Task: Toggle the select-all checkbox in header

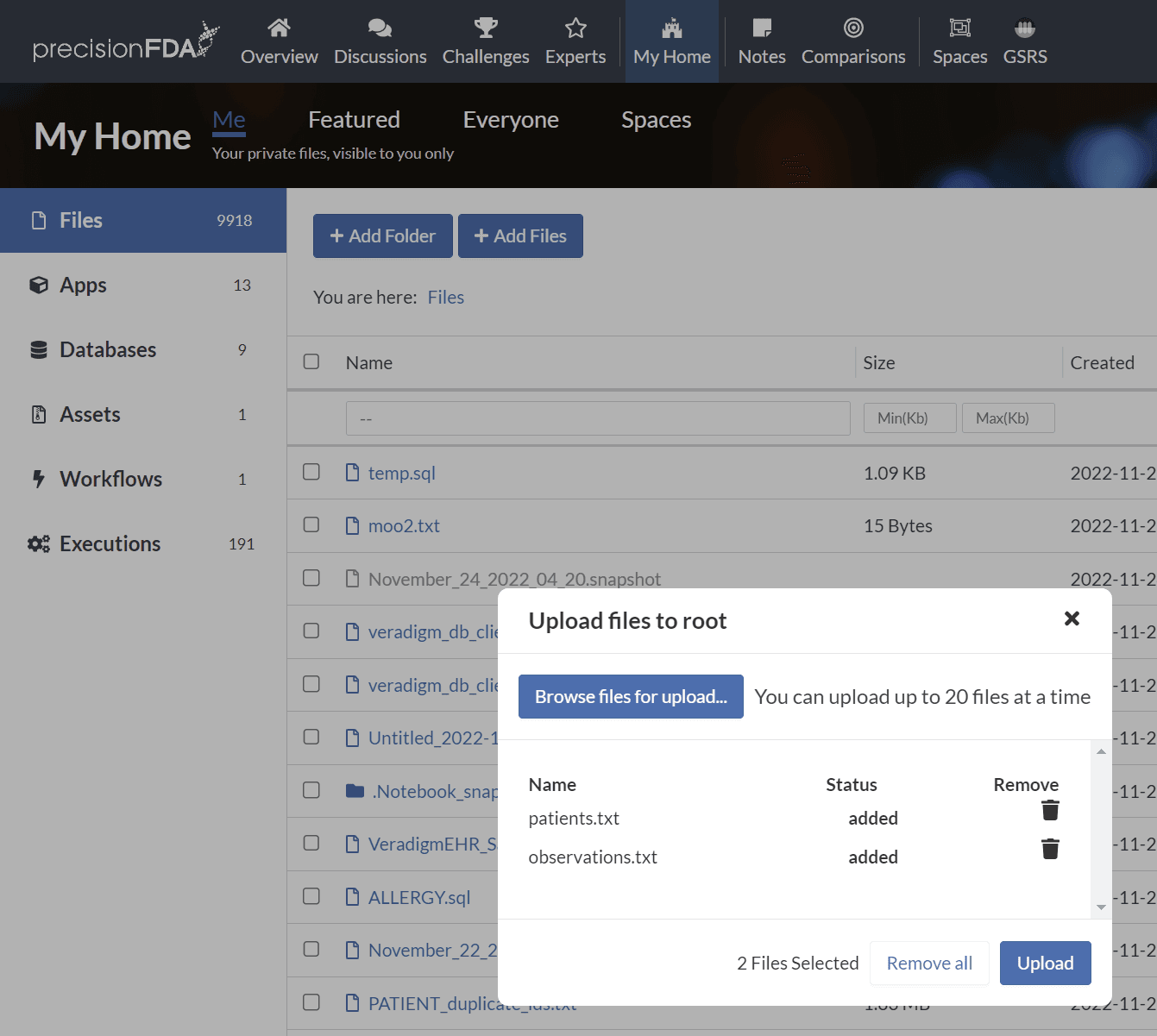Action: [x=311, y=361]
